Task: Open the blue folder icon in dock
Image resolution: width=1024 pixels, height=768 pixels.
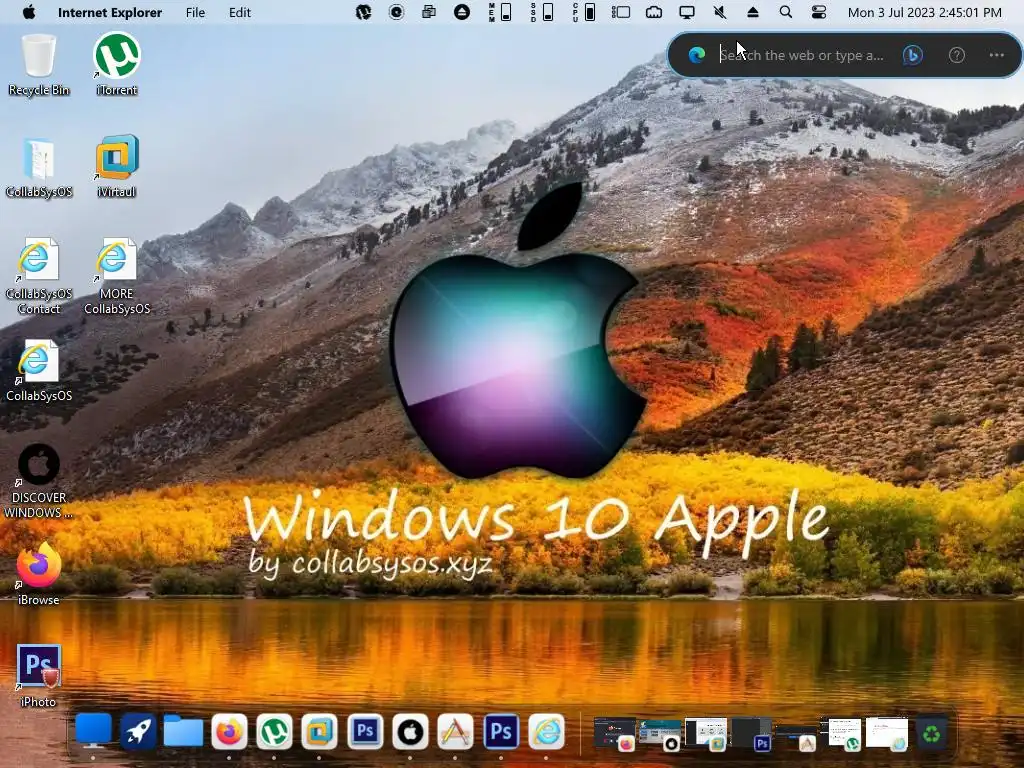Action: point(184,731)
